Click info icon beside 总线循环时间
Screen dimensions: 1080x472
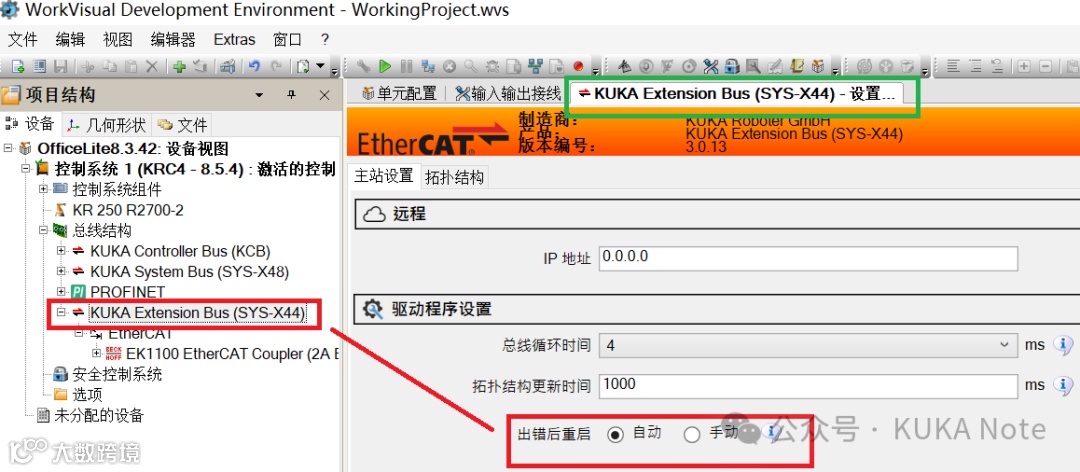(x=1063, y=345)
